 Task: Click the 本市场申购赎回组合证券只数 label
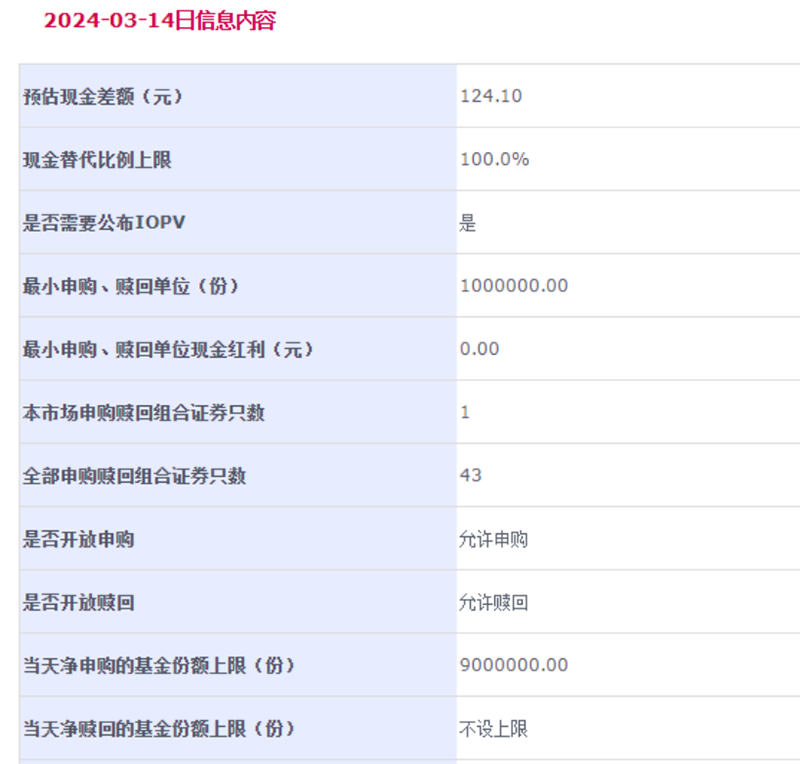[x=144, y=412]
